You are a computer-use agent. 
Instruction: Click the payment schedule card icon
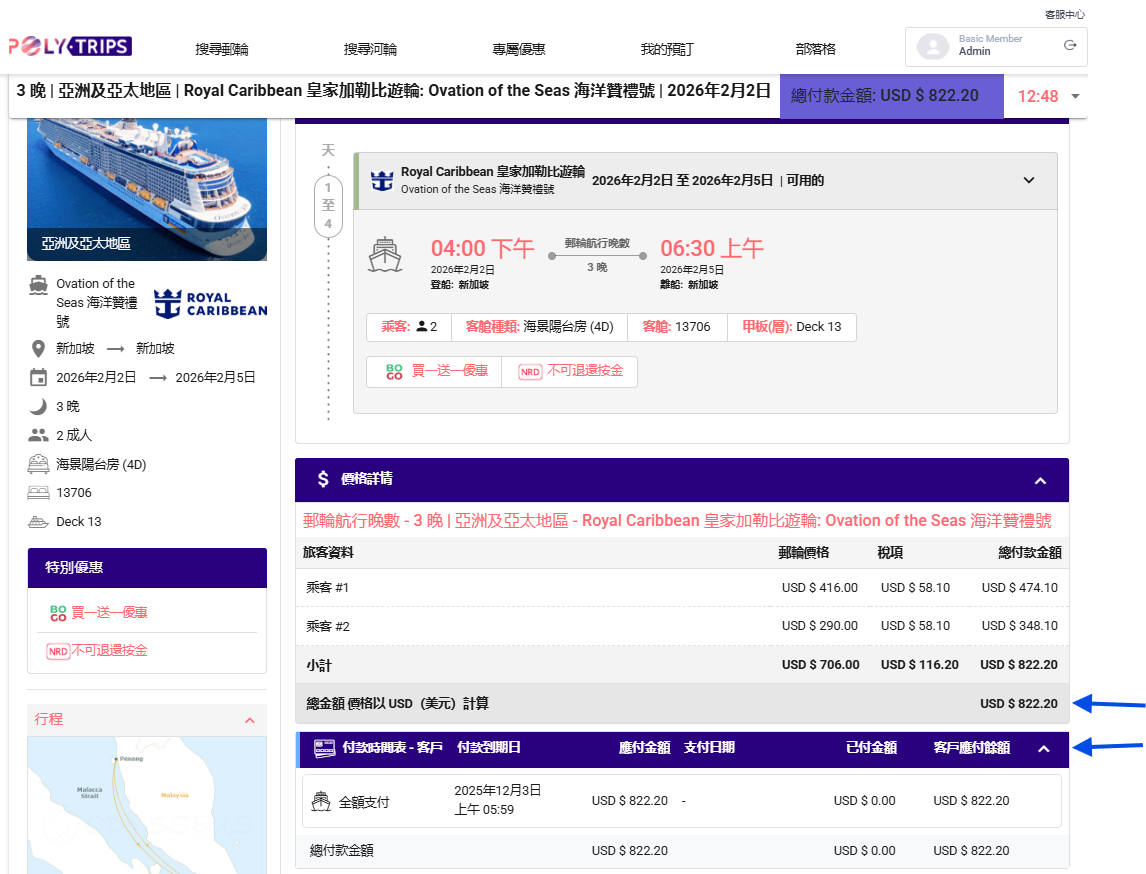tap(323, 748)
